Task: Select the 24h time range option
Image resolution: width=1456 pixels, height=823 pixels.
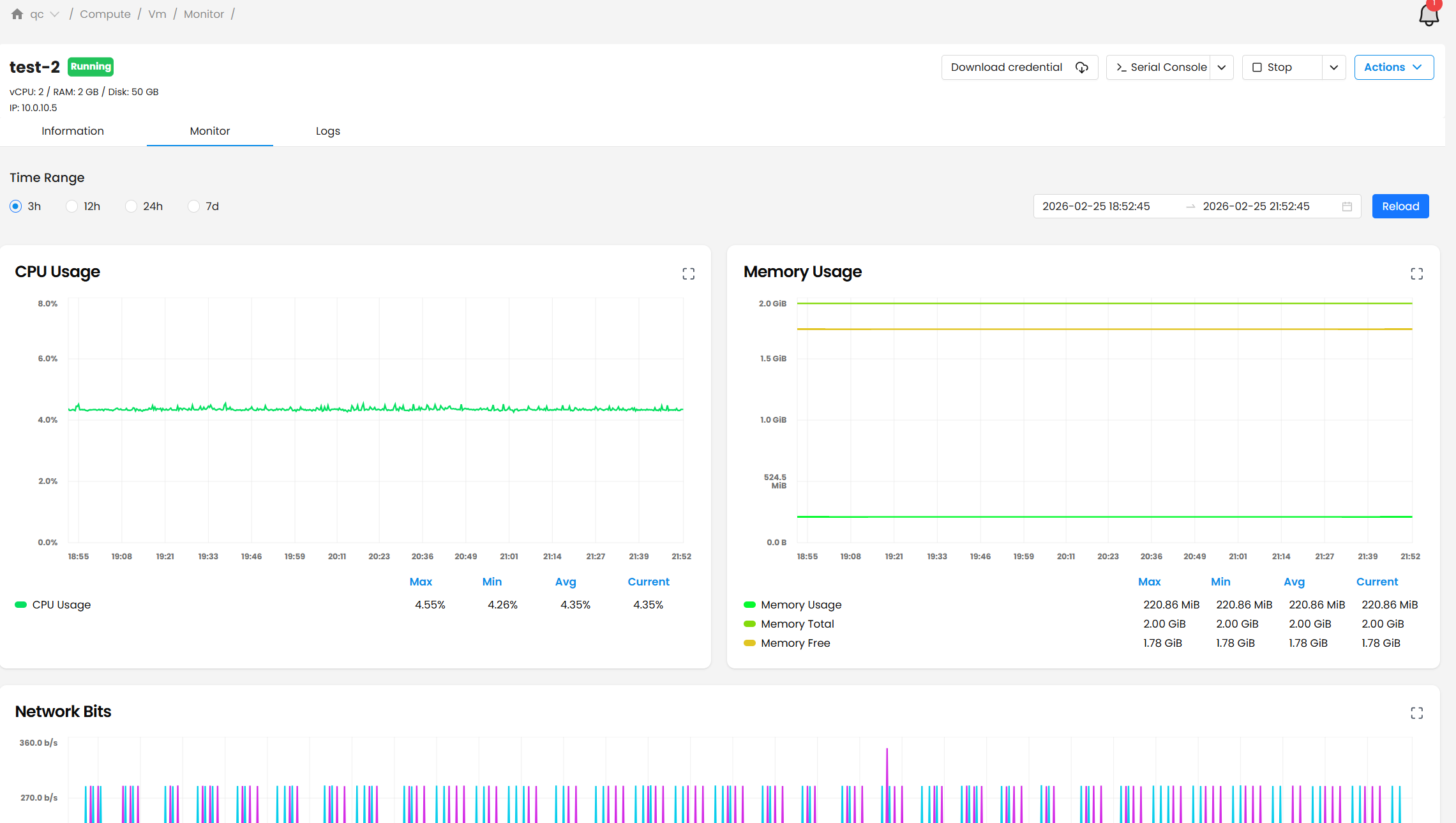Action: pos(131,206)
